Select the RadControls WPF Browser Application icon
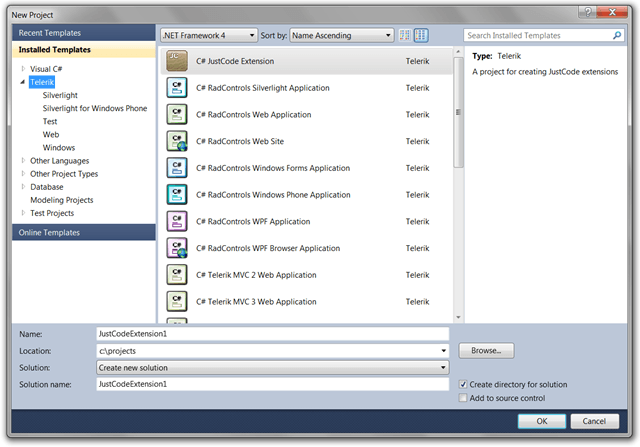 tap(177, 248)
